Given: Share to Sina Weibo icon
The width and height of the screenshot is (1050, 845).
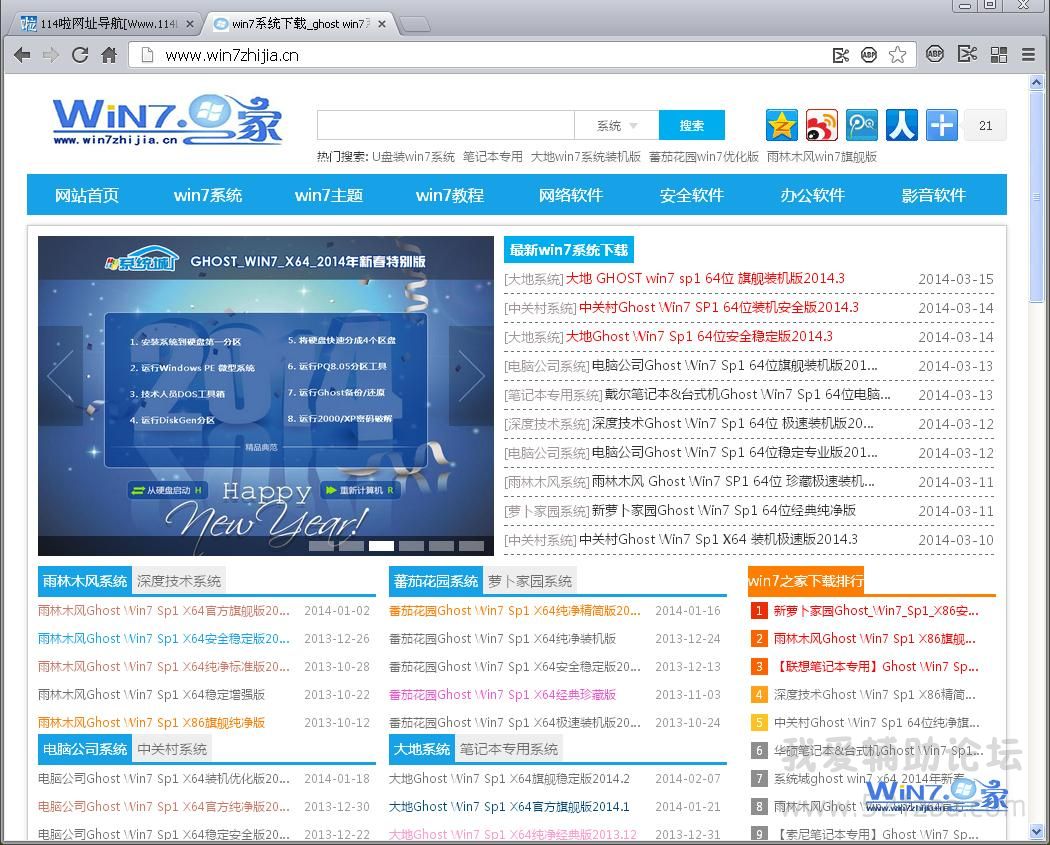Looking at the screenshot, I should pos(822,125).
